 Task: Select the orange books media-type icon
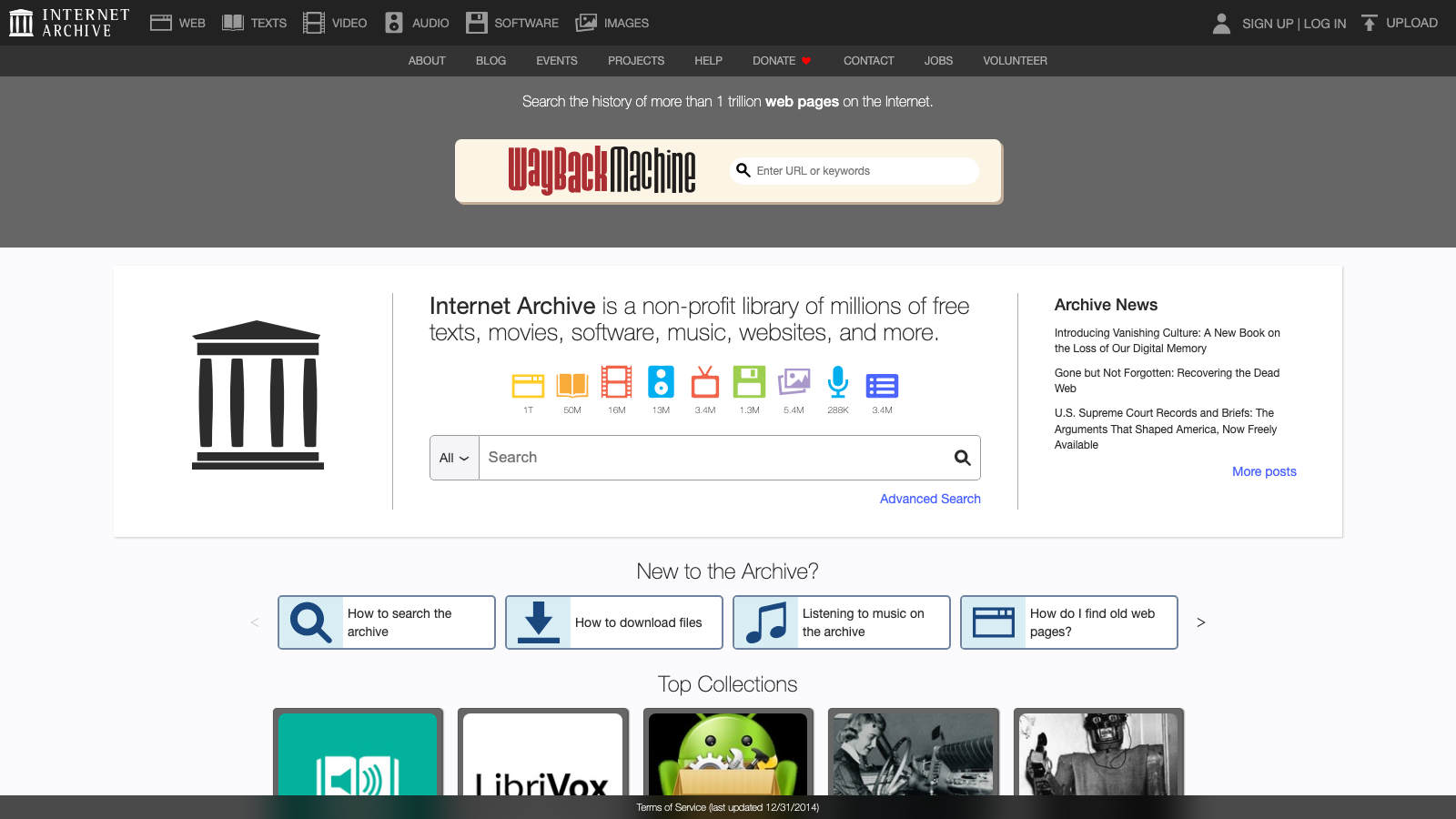click(571, 385)
